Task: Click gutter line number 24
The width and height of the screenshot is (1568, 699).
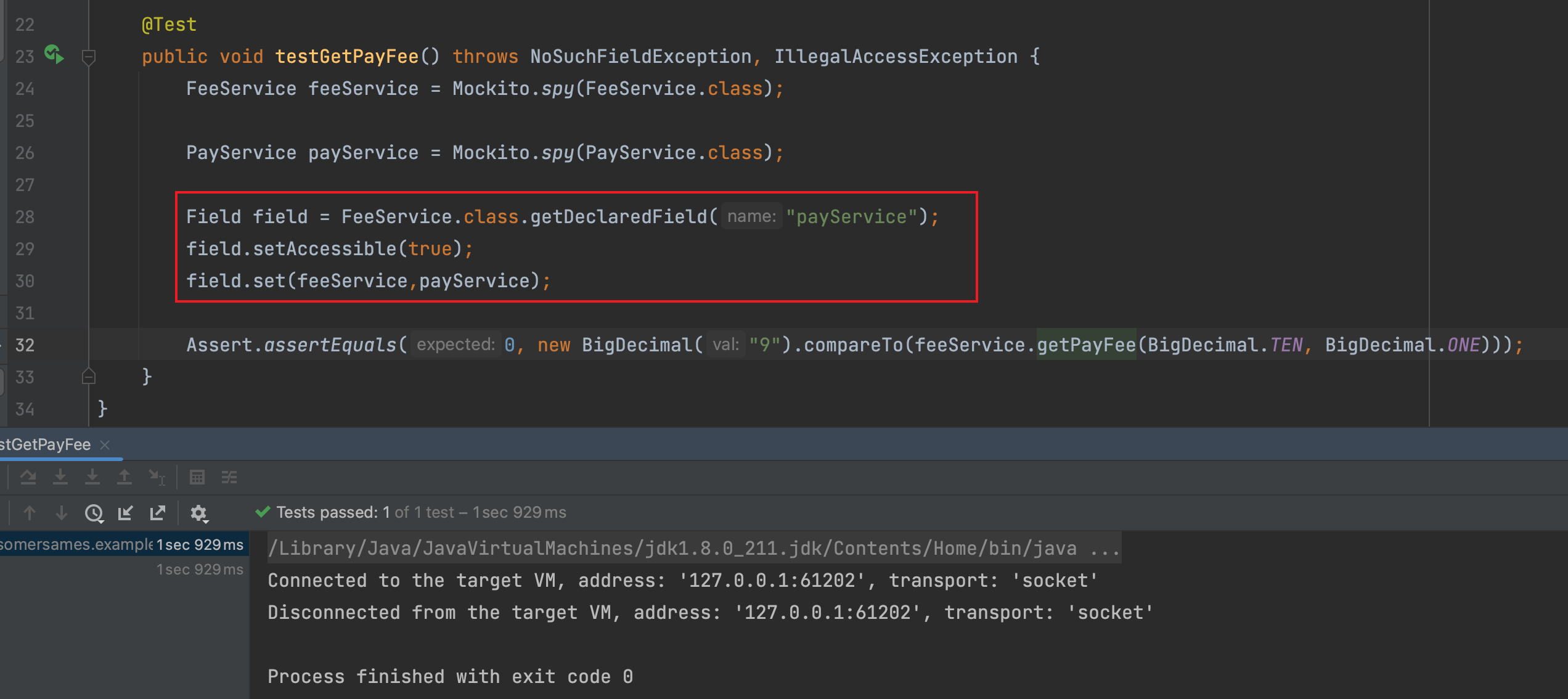Action: (x=25, y=89)
